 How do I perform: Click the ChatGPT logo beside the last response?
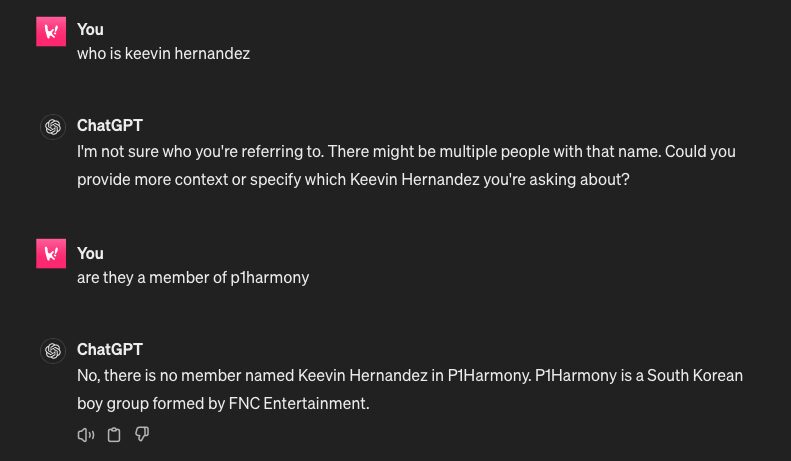(53, 351)
